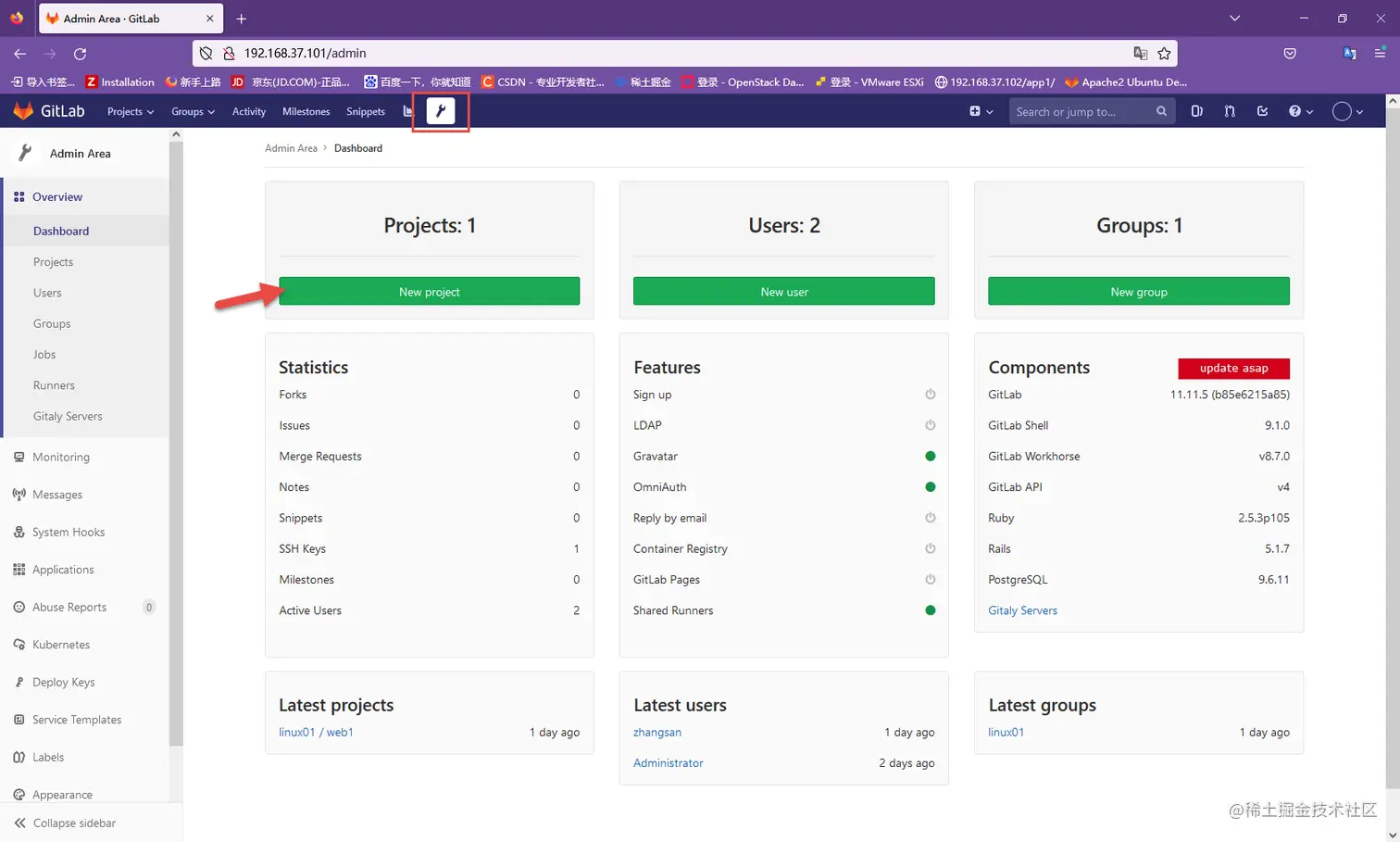Click the browser reload icon

point(80,54)
